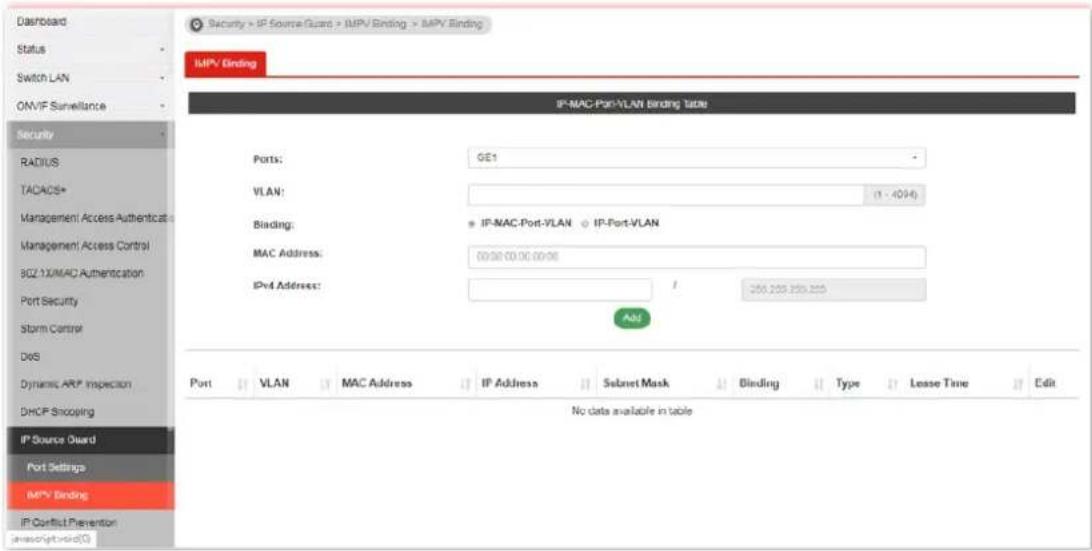Sort table by Binding column arrows
The height and width of the screenshot is (551, 1092).
coord(819,384)
